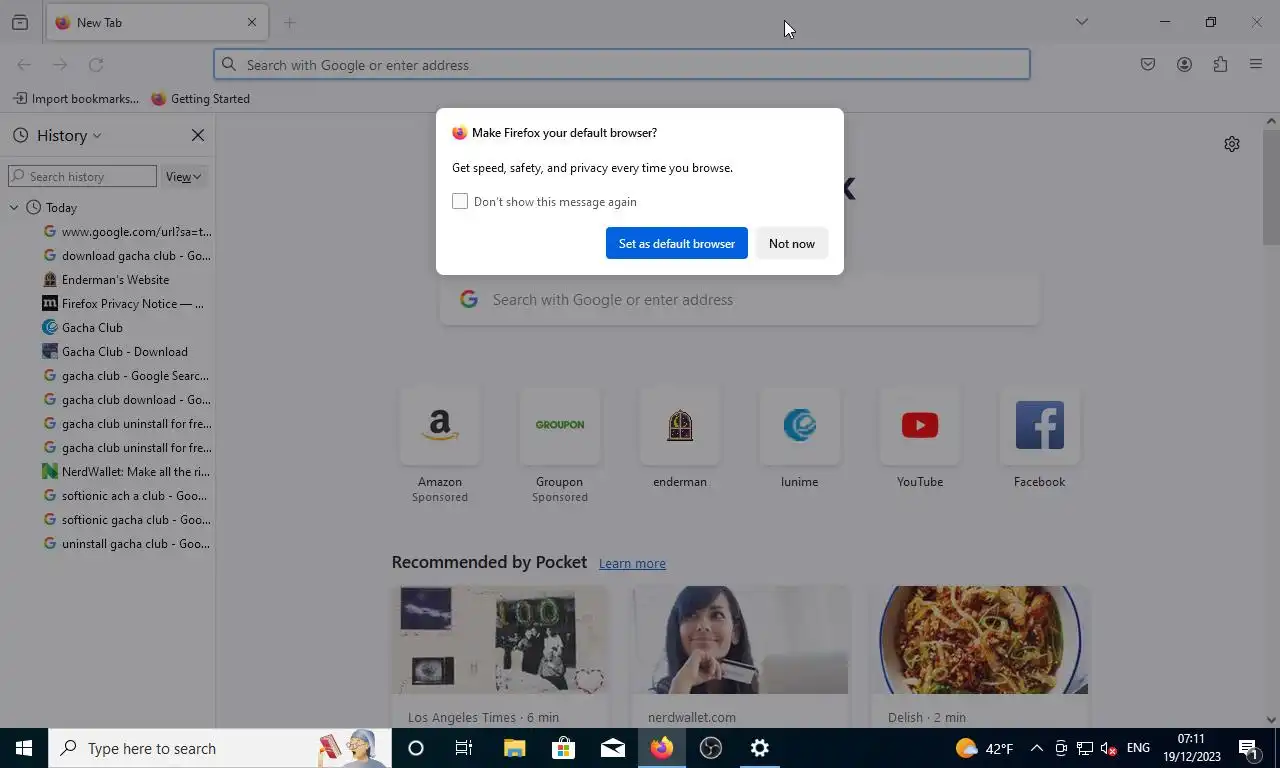1280x768 pixels.
Task: Open the Extensions puzzle icon
Action: [1220, 65]
